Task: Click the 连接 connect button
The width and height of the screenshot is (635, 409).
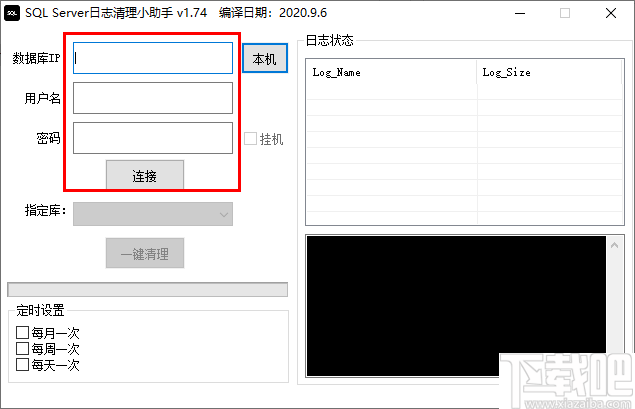Action: point(145,175)
